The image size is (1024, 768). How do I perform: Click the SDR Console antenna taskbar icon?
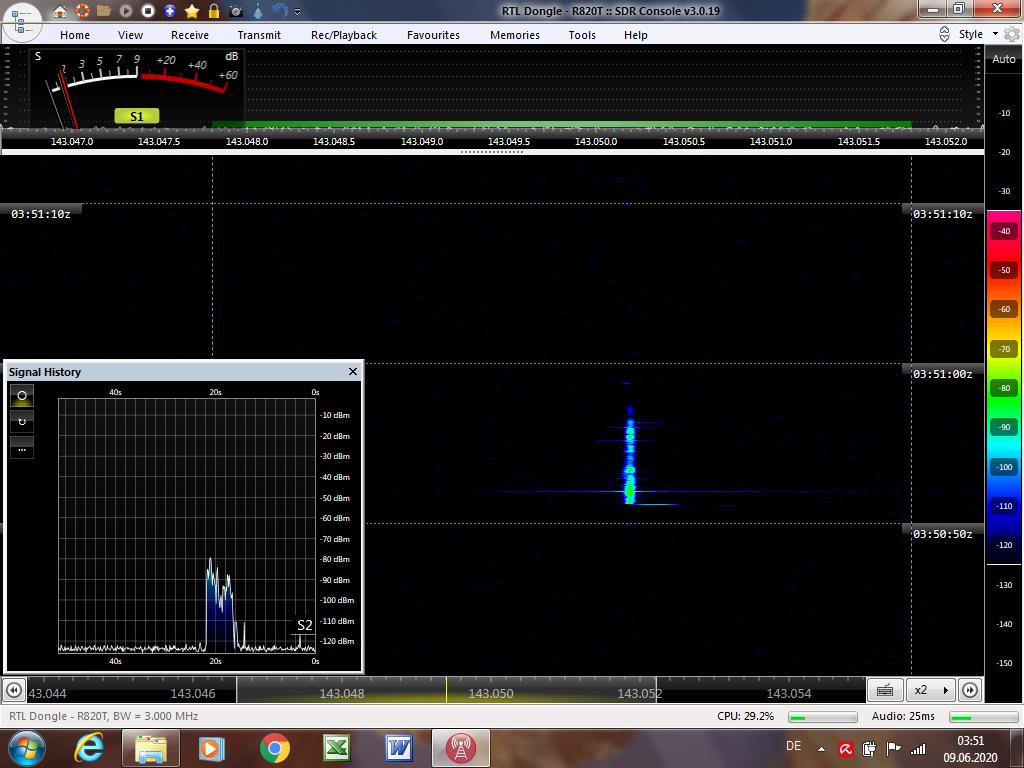point(460,748)
